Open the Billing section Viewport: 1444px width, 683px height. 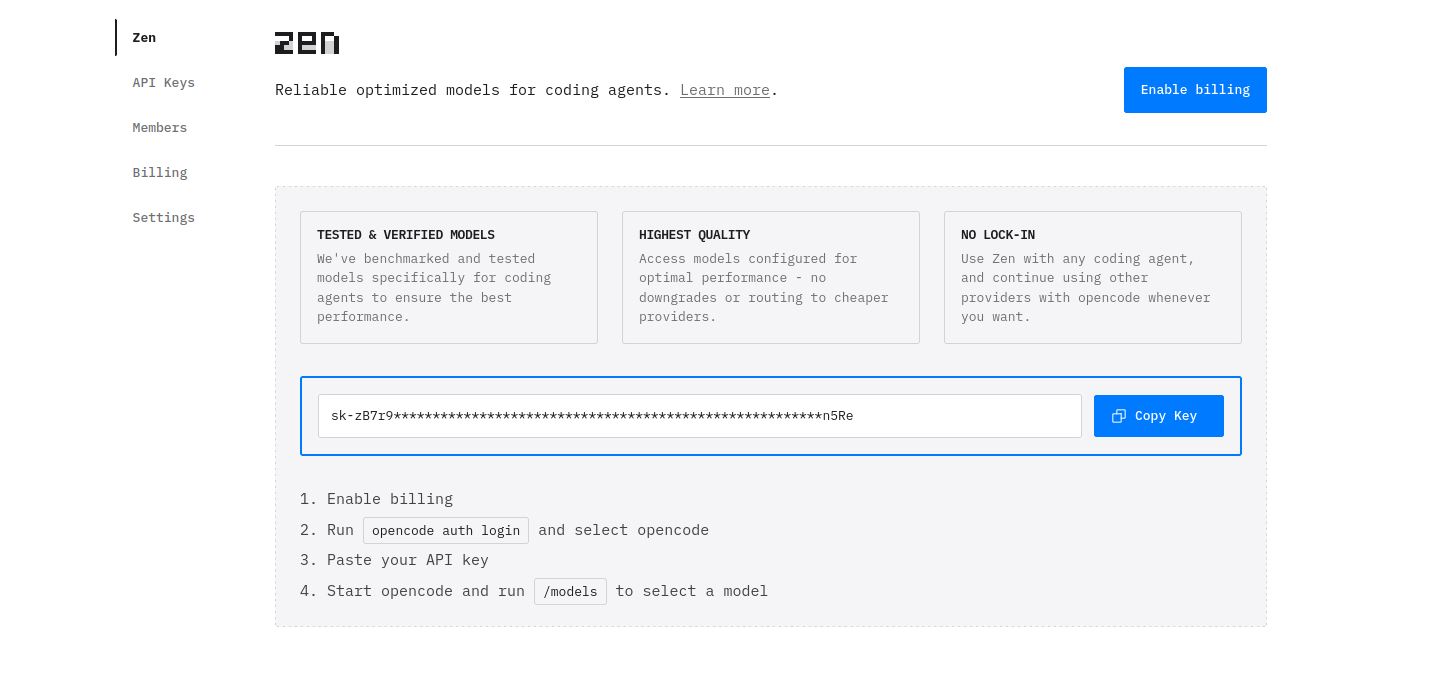[x=160, y=173]
